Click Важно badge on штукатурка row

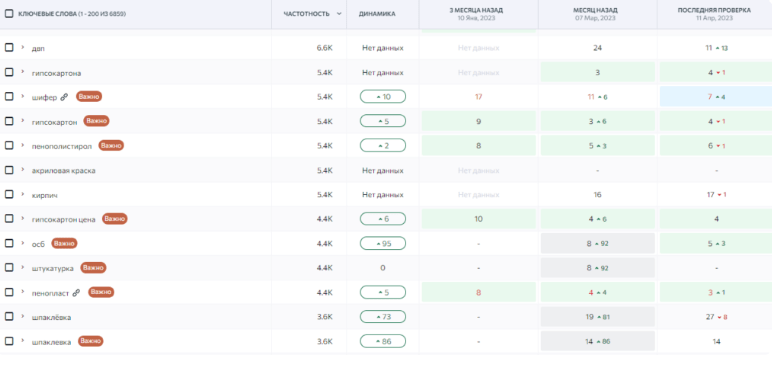tap(93, 268)
